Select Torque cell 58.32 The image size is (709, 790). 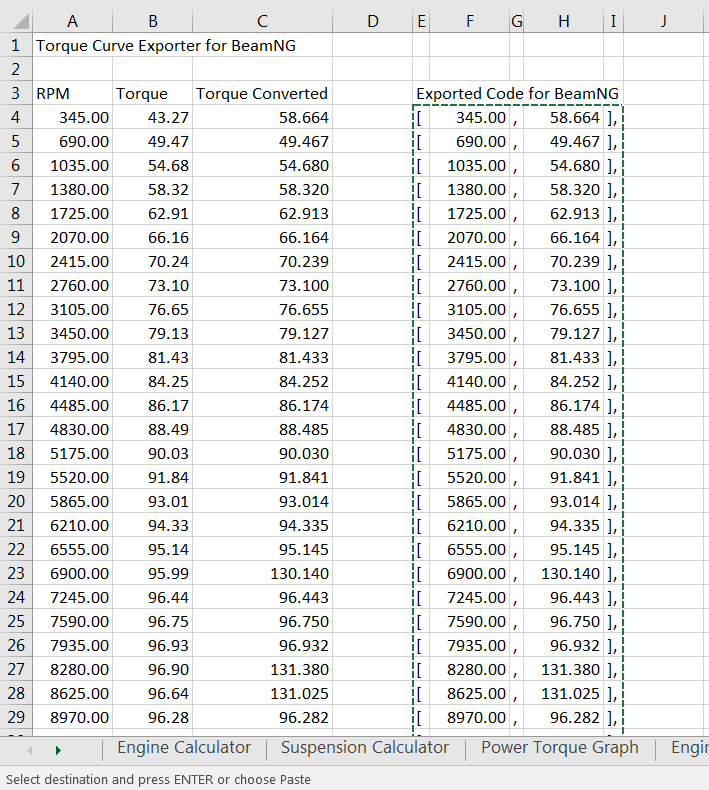[x=153, y=189]
